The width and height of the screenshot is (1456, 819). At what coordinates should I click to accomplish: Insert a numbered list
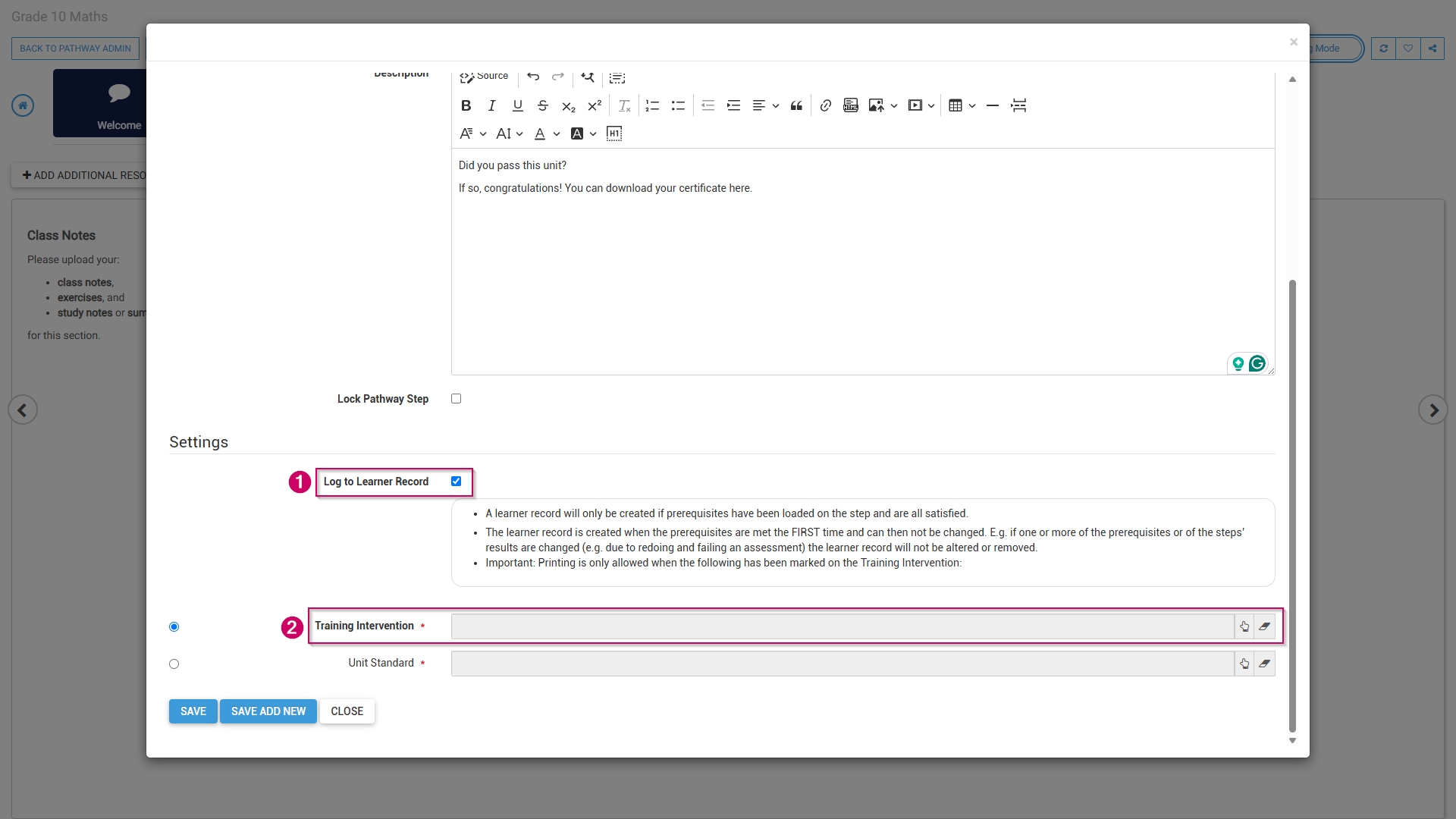coord(652,105)
